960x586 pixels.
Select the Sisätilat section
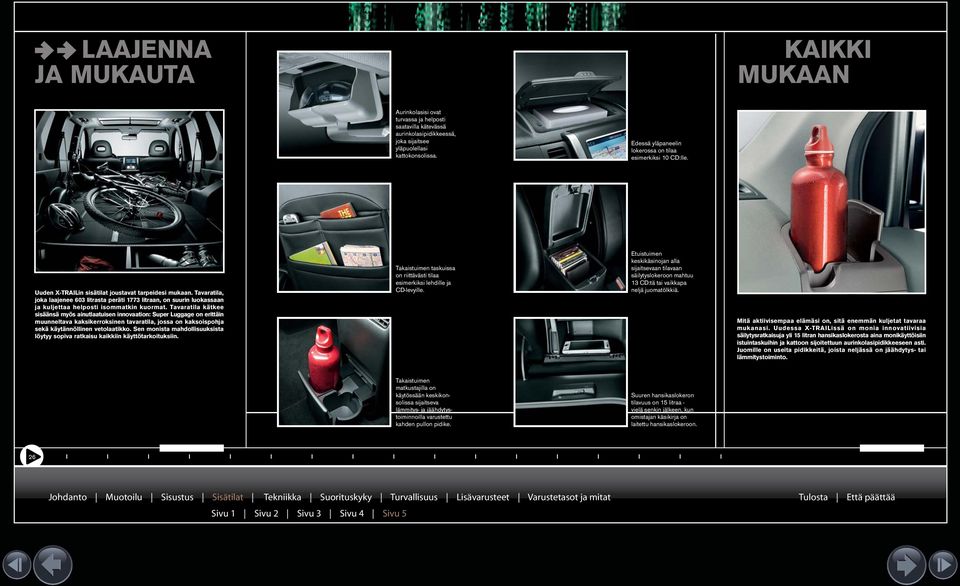pyautogui.click(x=228, y=497)
